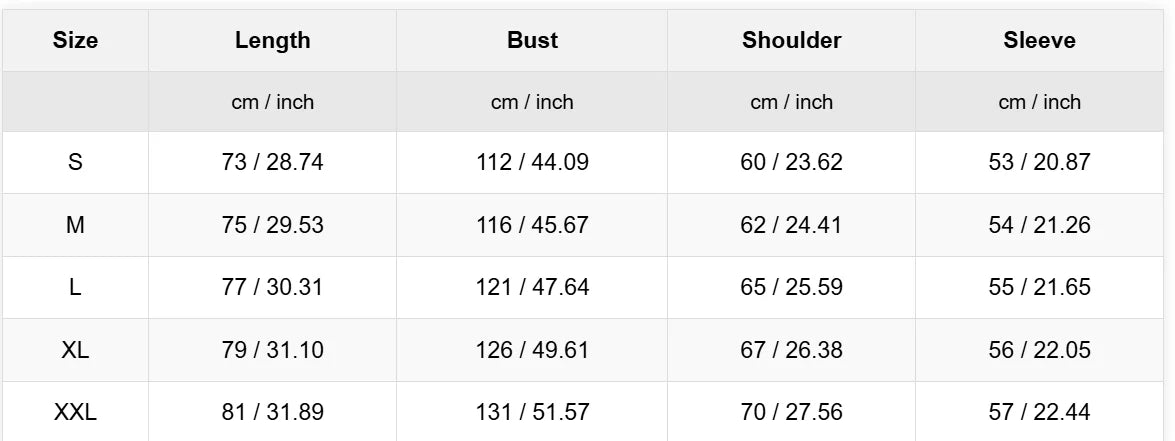Click the 131 / 51.57 bust cell
Screen dimensions: 1175x441
coord(532,411)
